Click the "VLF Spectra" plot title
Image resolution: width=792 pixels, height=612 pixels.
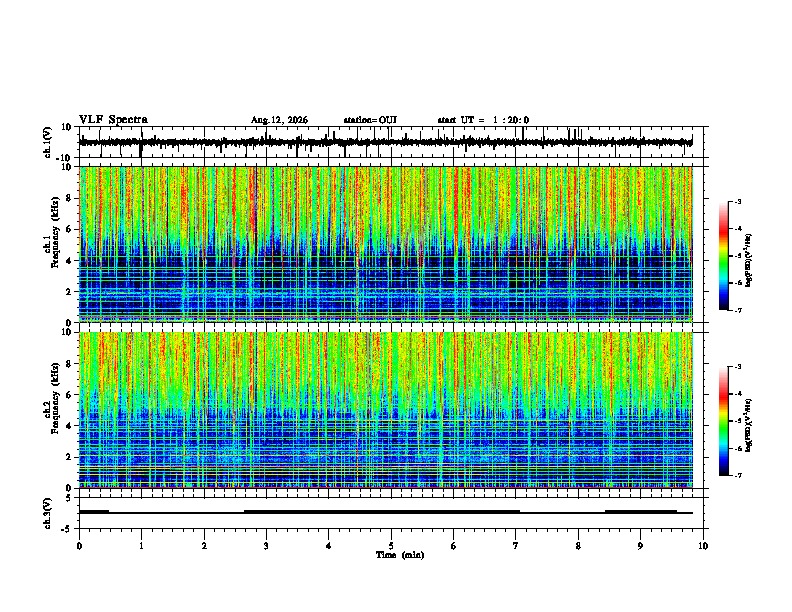(113, 120)
